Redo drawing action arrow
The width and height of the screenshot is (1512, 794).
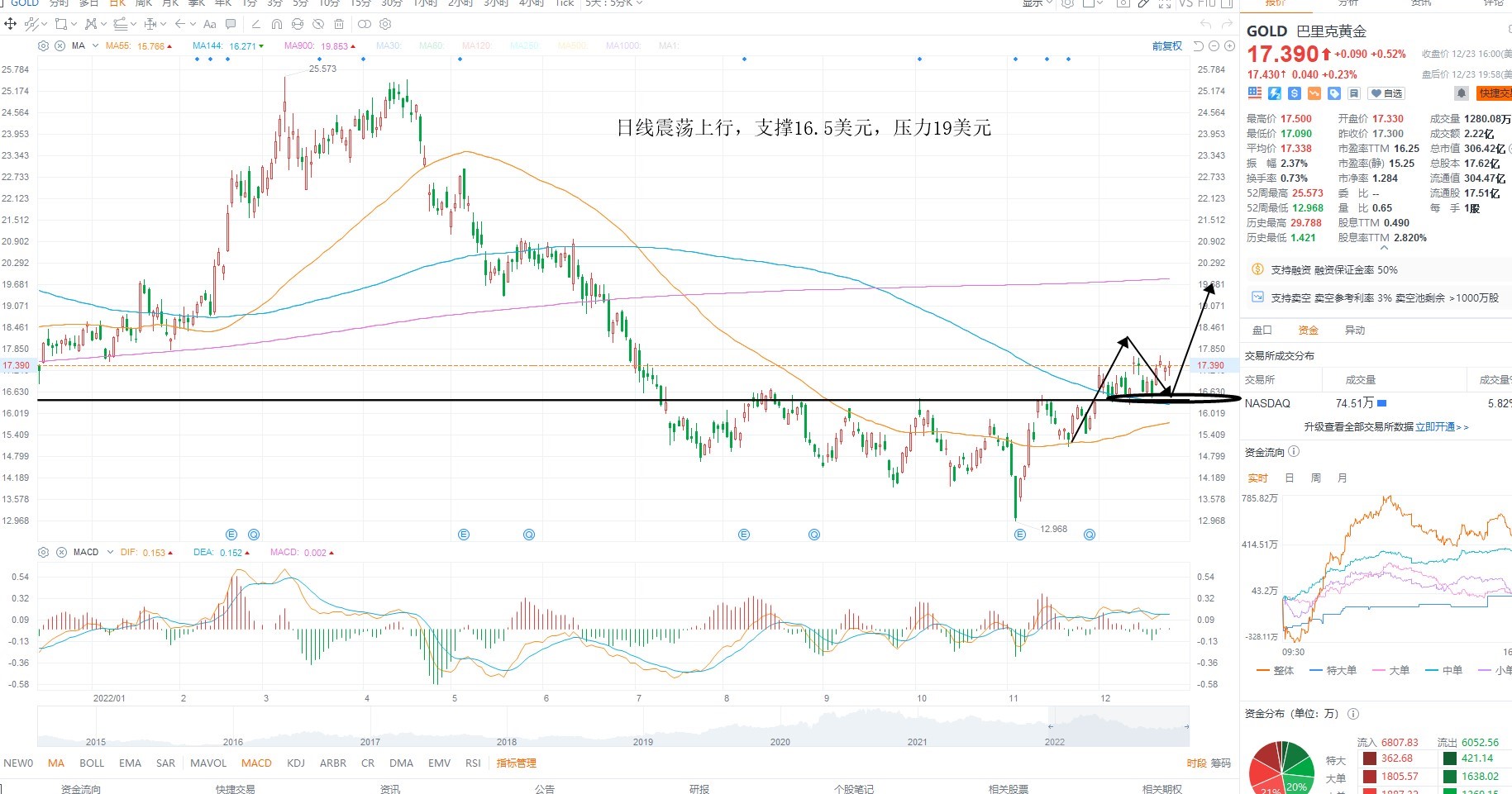[1228, 24]
